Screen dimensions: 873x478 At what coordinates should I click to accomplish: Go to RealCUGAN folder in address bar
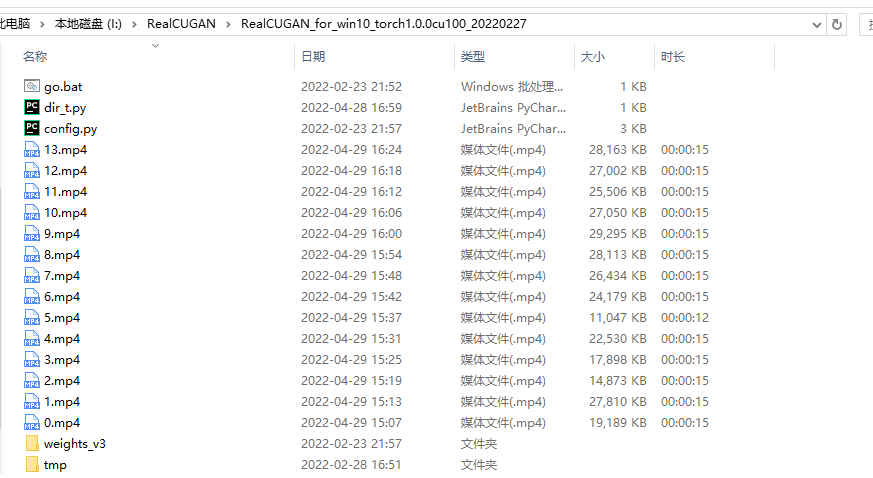[x=181, y=24]
